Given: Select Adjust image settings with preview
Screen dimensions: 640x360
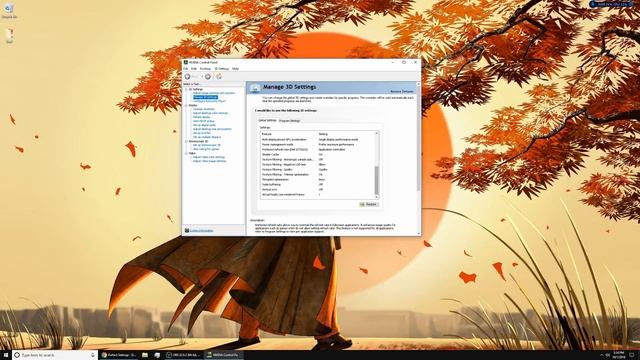Looking at the screenshot, I should [x=214, y=93].
